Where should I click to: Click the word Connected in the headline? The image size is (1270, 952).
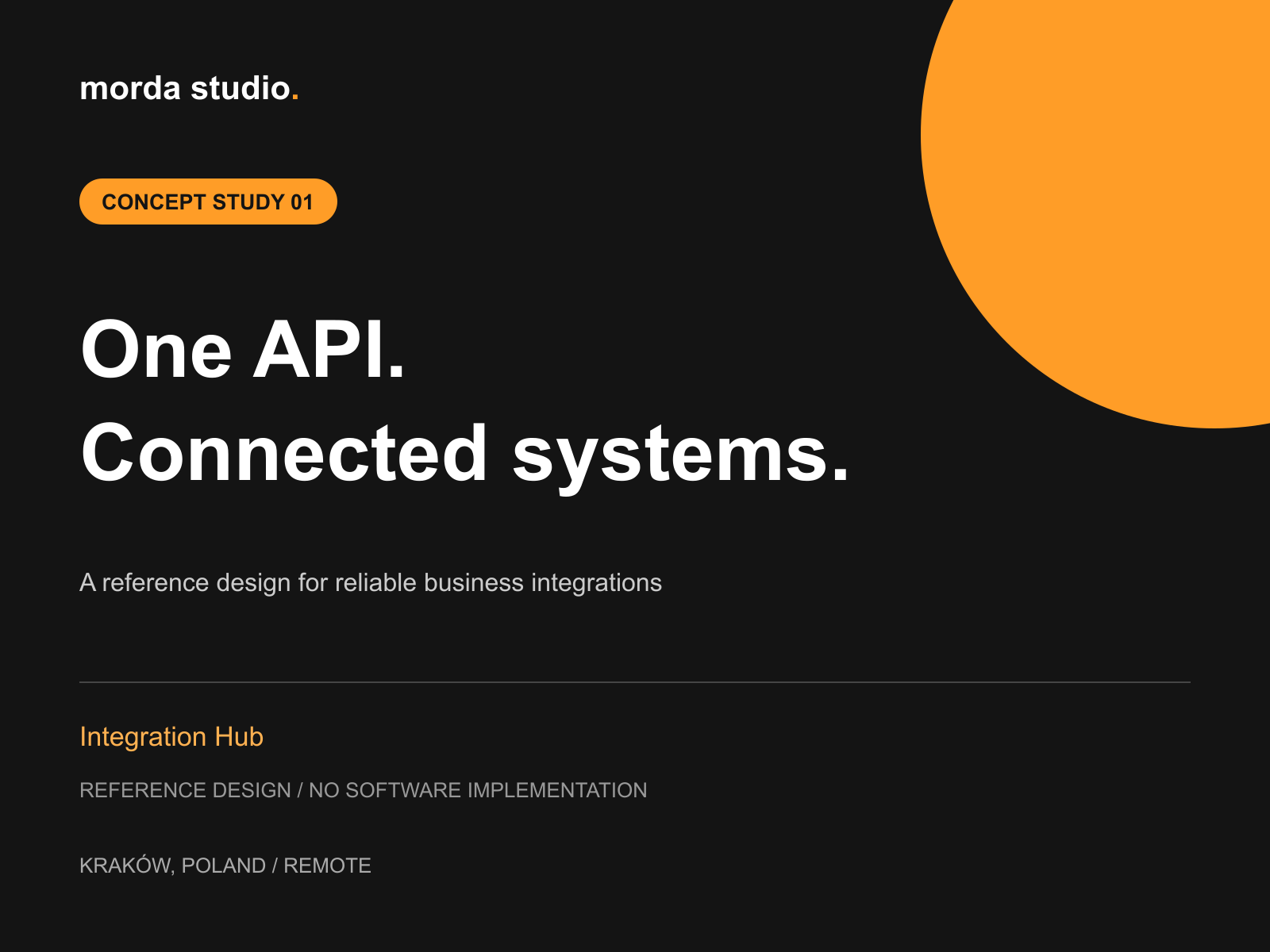pos(284,453)
